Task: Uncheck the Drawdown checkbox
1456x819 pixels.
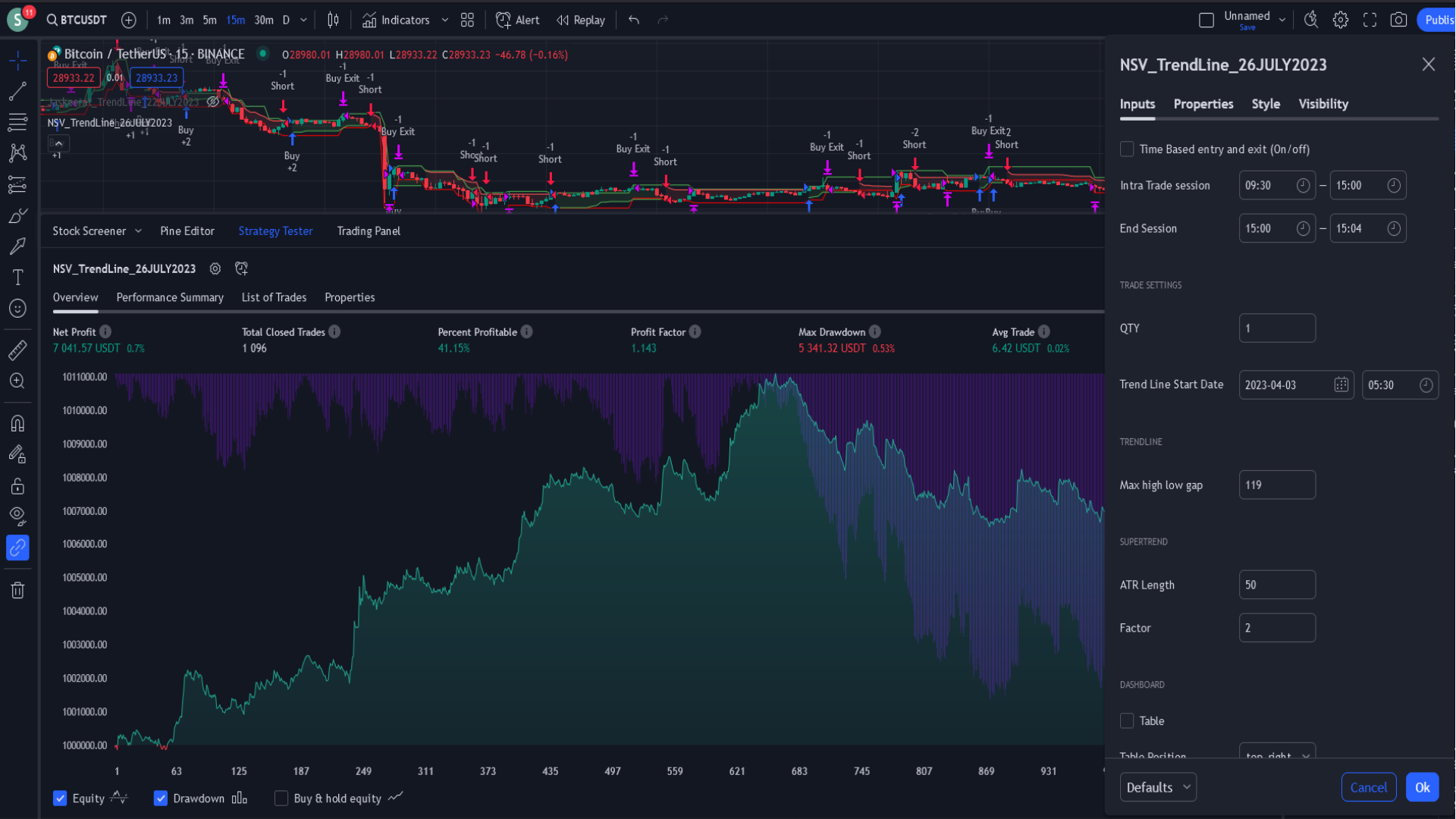Action: pyautogui.click(x=161, y=799)
